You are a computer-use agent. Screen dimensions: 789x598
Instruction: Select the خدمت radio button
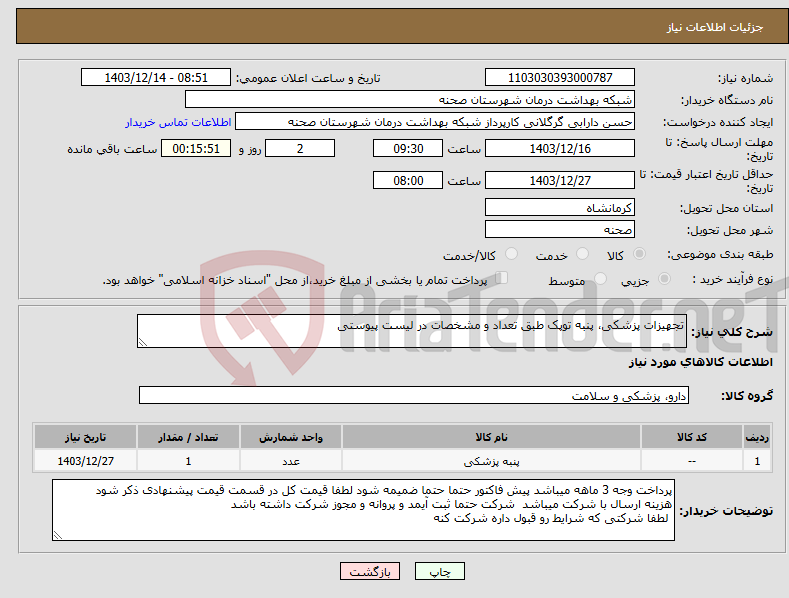pos(582,254)
